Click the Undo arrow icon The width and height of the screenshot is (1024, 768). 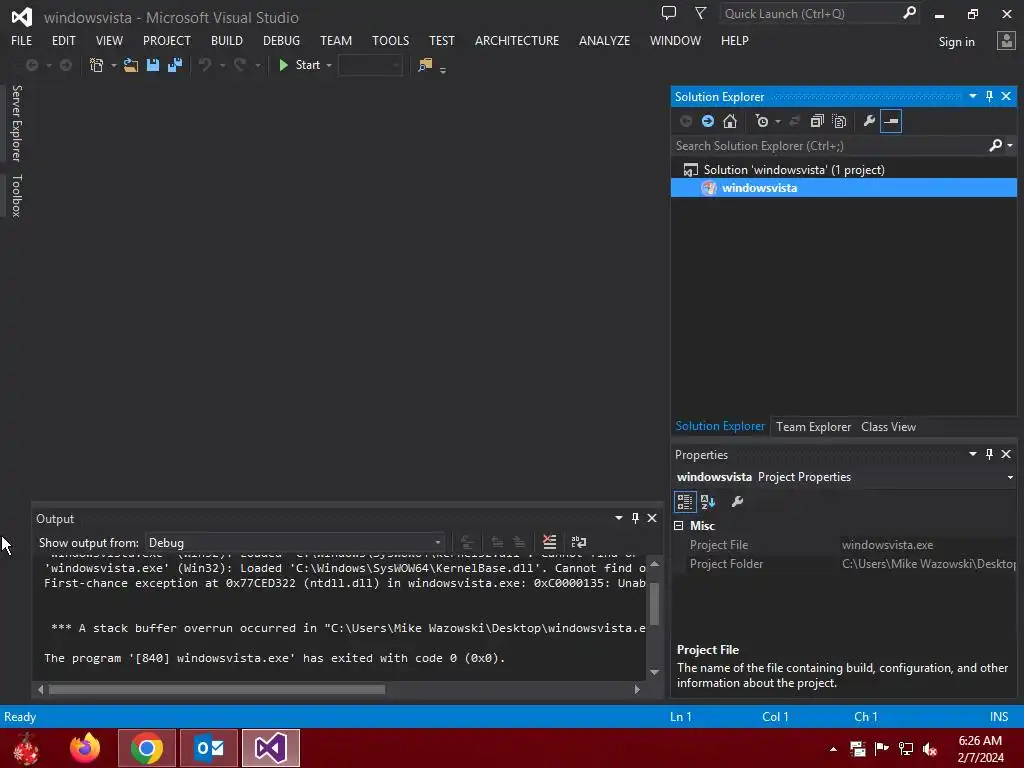[x=205, y=65]
